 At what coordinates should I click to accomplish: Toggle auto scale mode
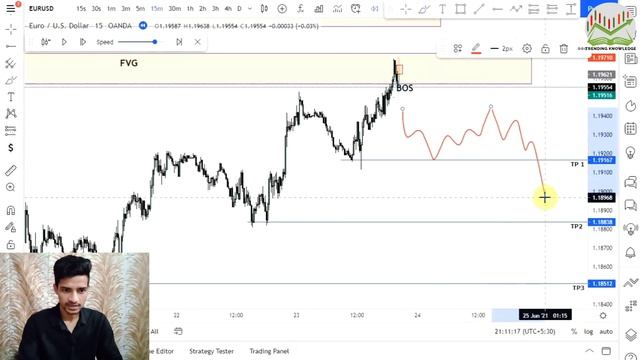tap(606, 331)
